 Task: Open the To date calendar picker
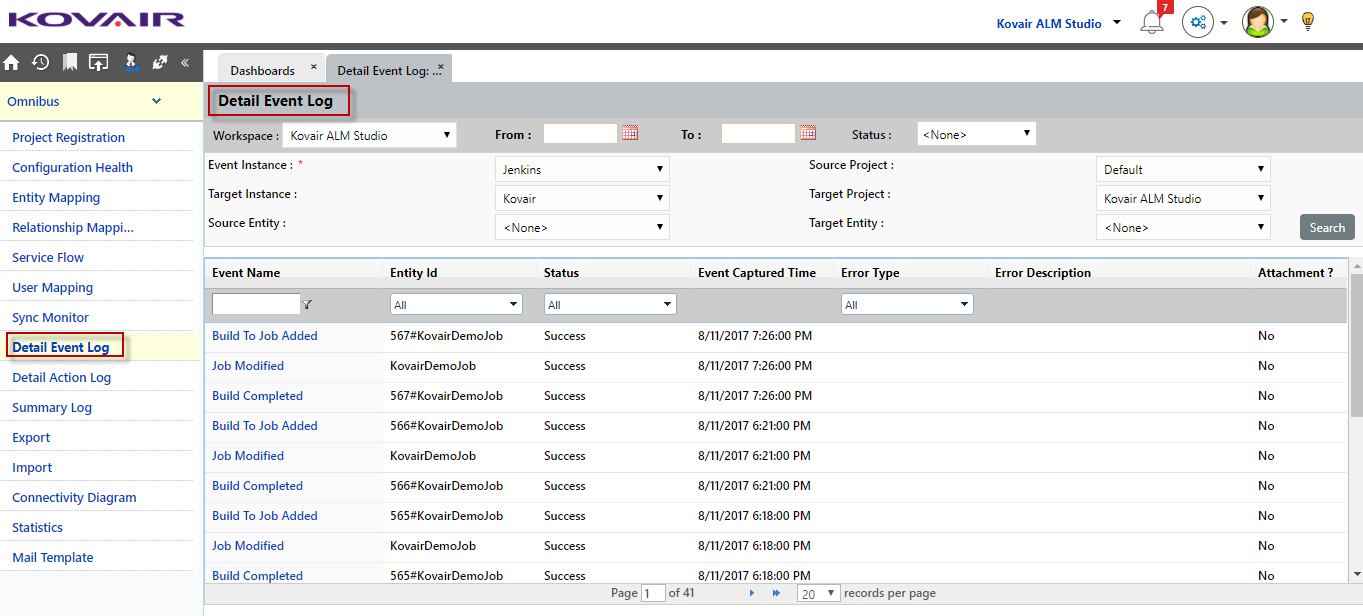tap(808, 133)
